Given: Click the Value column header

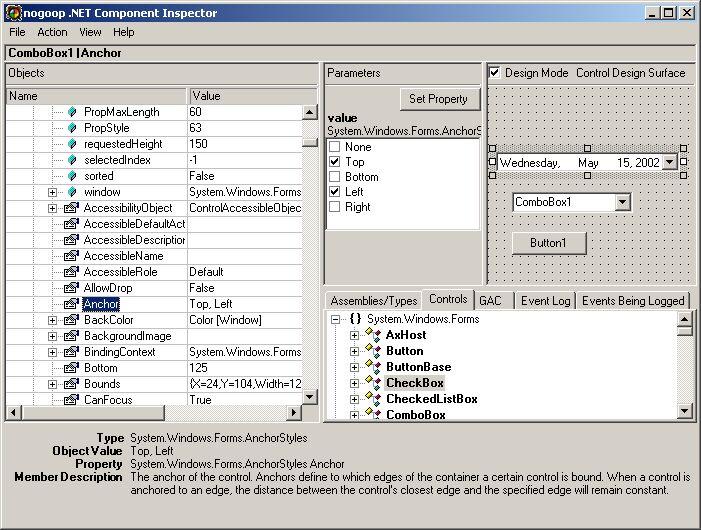Looking at the screenshot, I should point(253,96).
